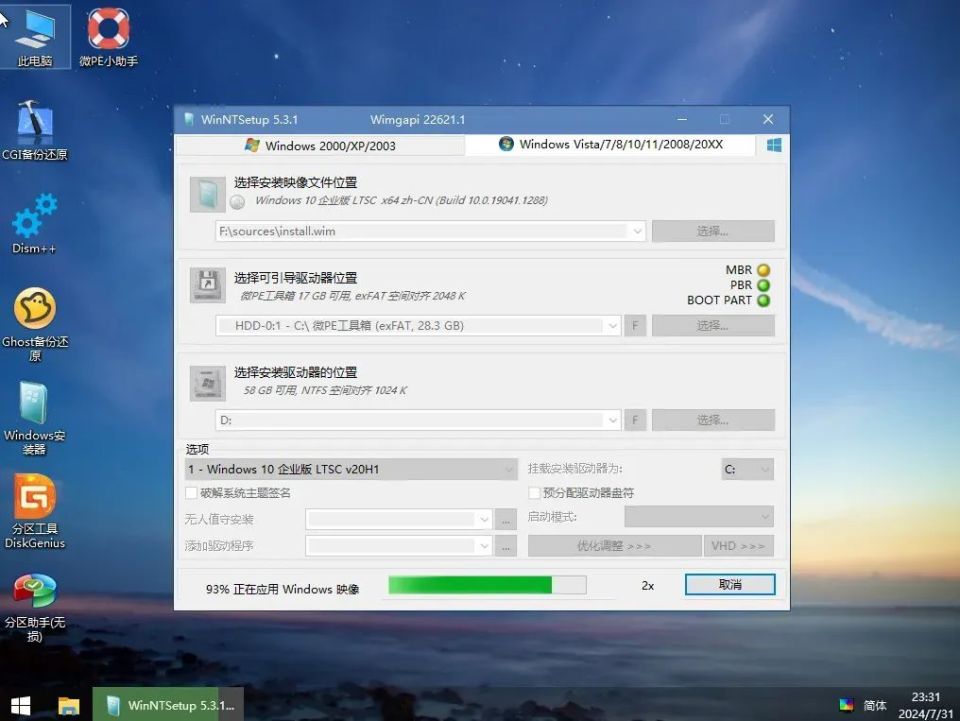Viewport: 960px width, 721px height.
Task: Enable 破解系统主题签名 option
Action: 190,493
